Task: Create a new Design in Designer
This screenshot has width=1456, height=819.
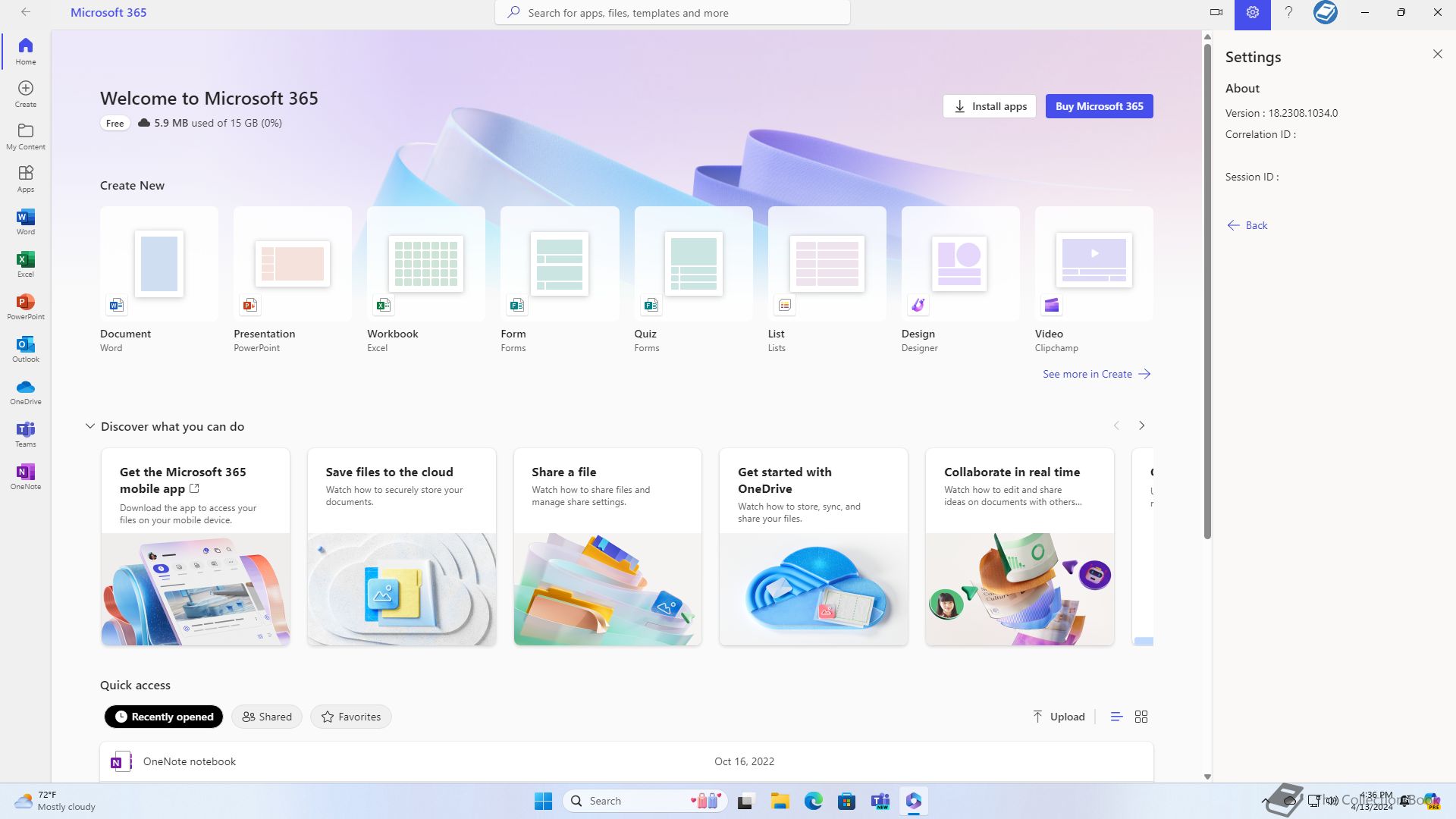Action: (960, 280)
